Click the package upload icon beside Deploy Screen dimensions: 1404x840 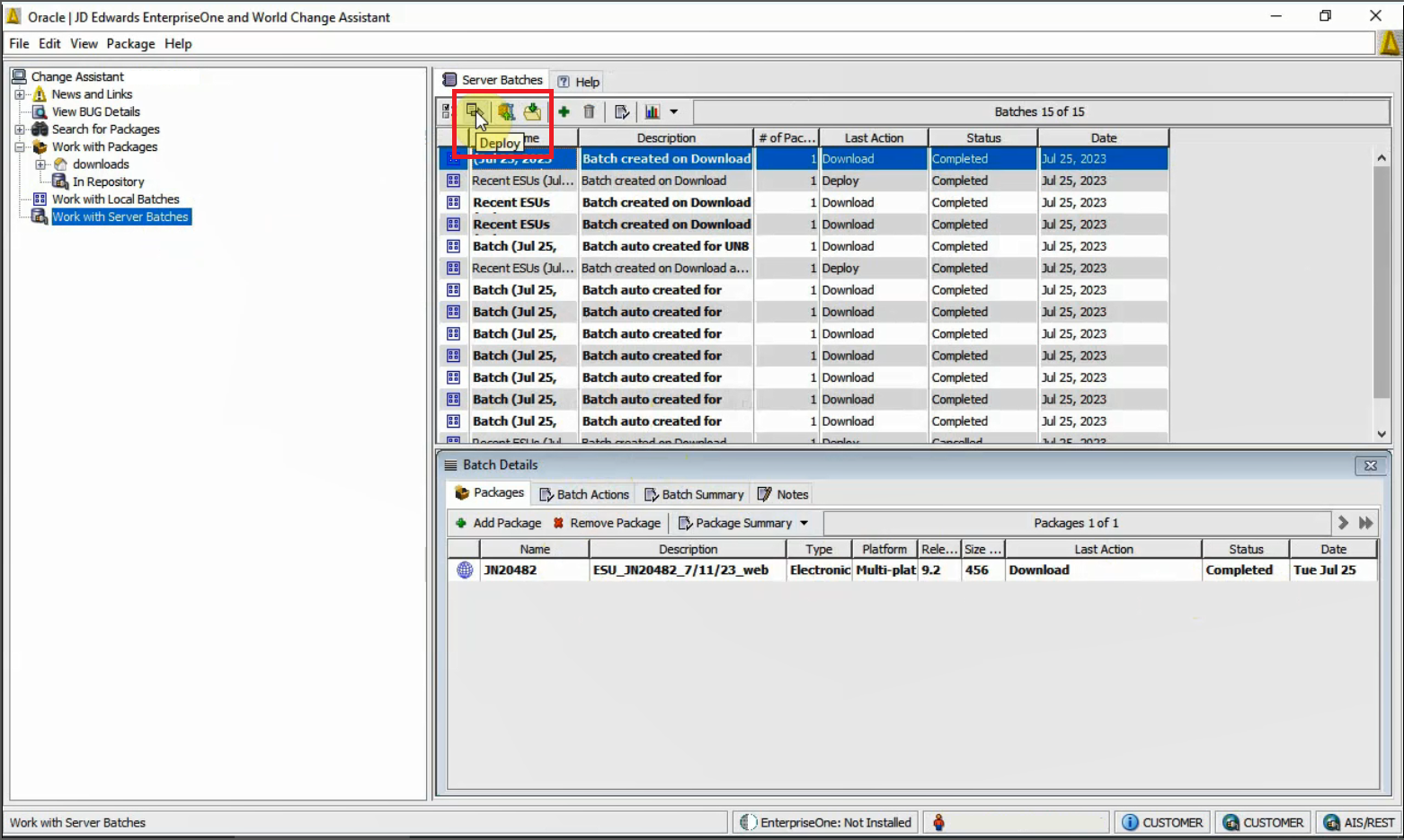506,111
